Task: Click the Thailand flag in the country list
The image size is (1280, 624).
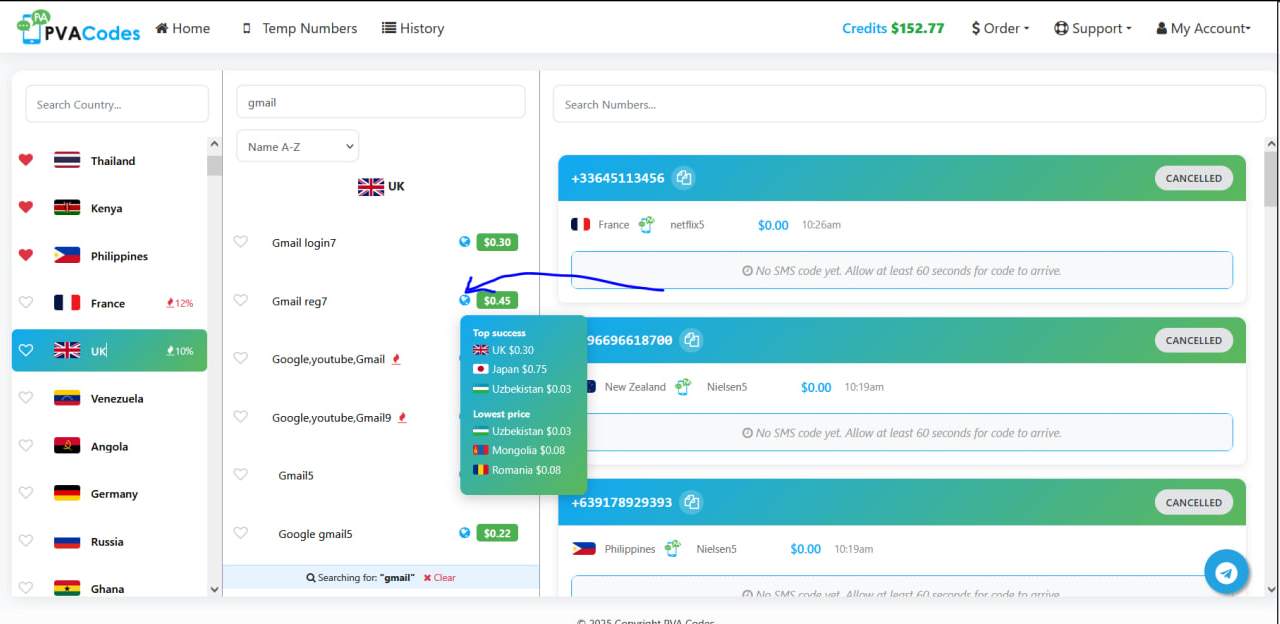Action: click(67, 160)
